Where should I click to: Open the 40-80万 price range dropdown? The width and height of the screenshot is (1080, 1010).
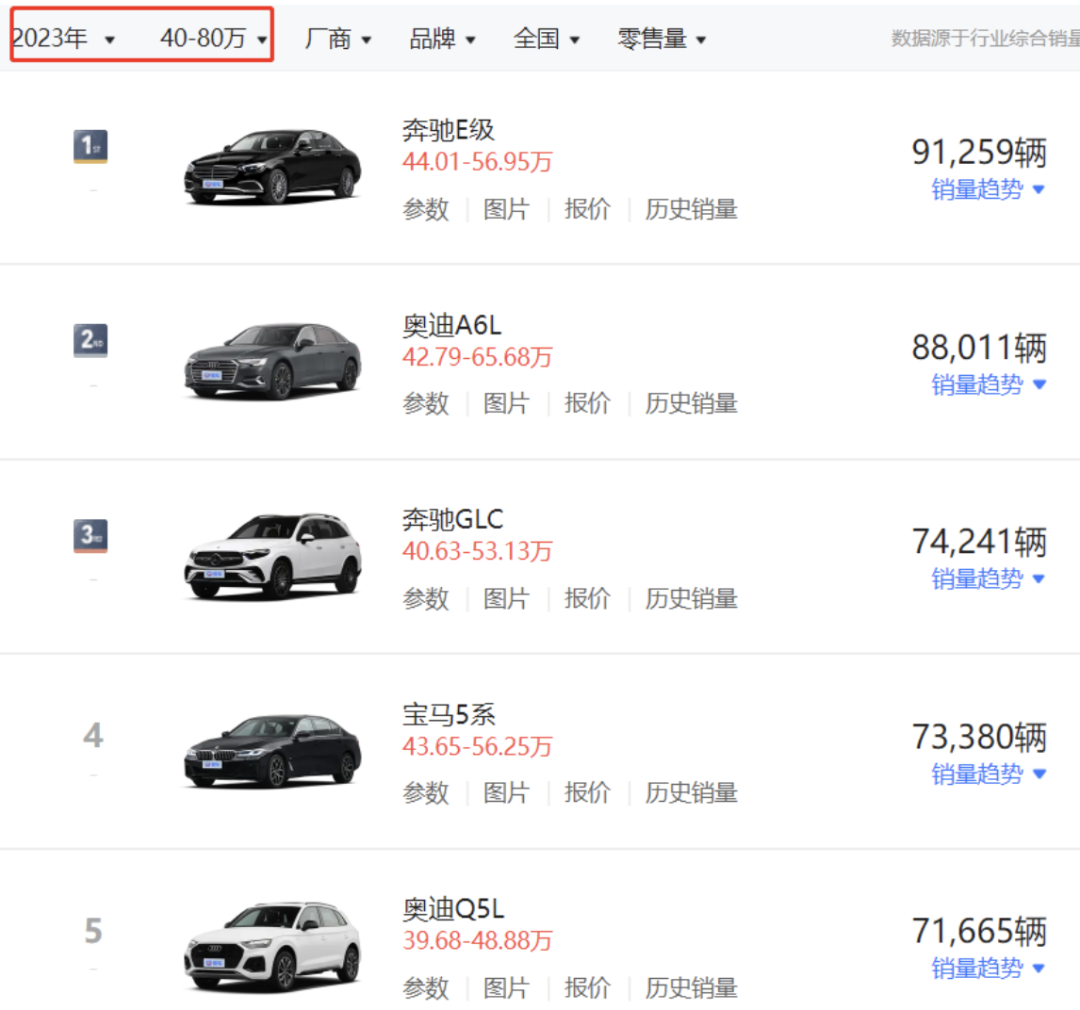point(214,39)
